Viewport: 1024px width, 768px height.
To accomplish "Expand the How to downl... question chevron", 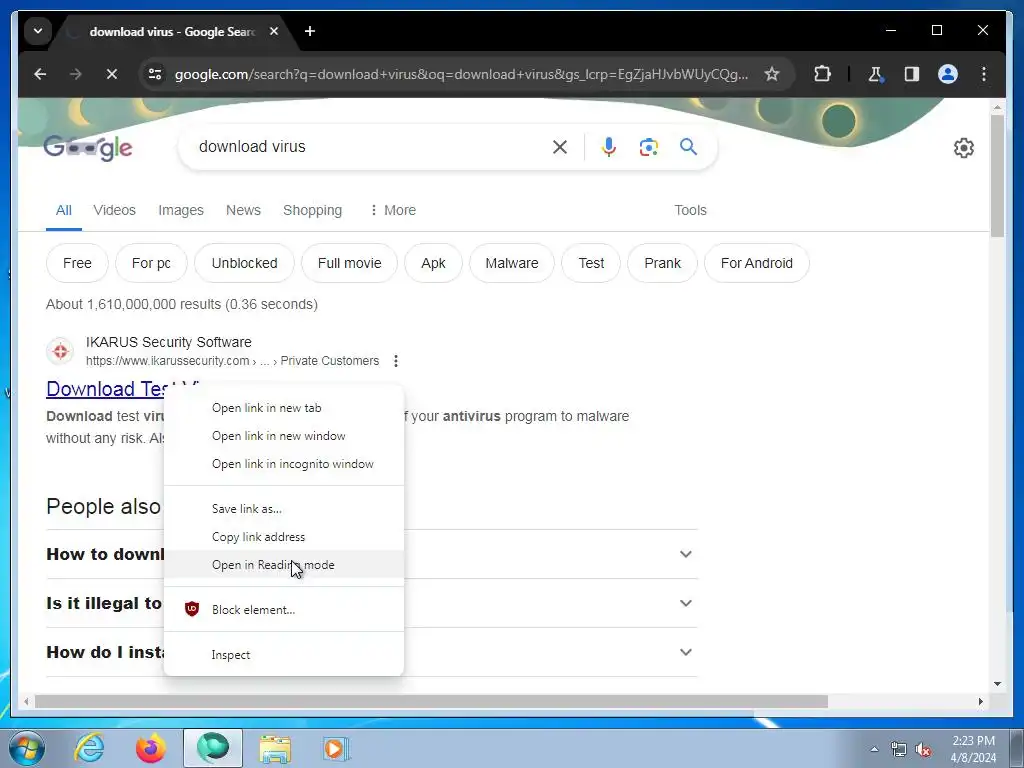I will [x=686, y=554].
